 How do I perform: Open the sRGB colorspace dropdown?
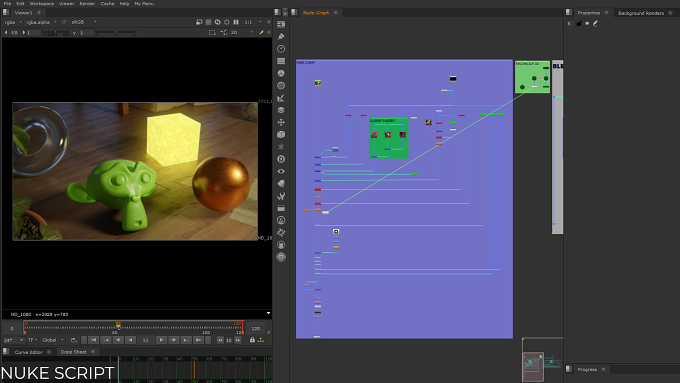(84, 22)
